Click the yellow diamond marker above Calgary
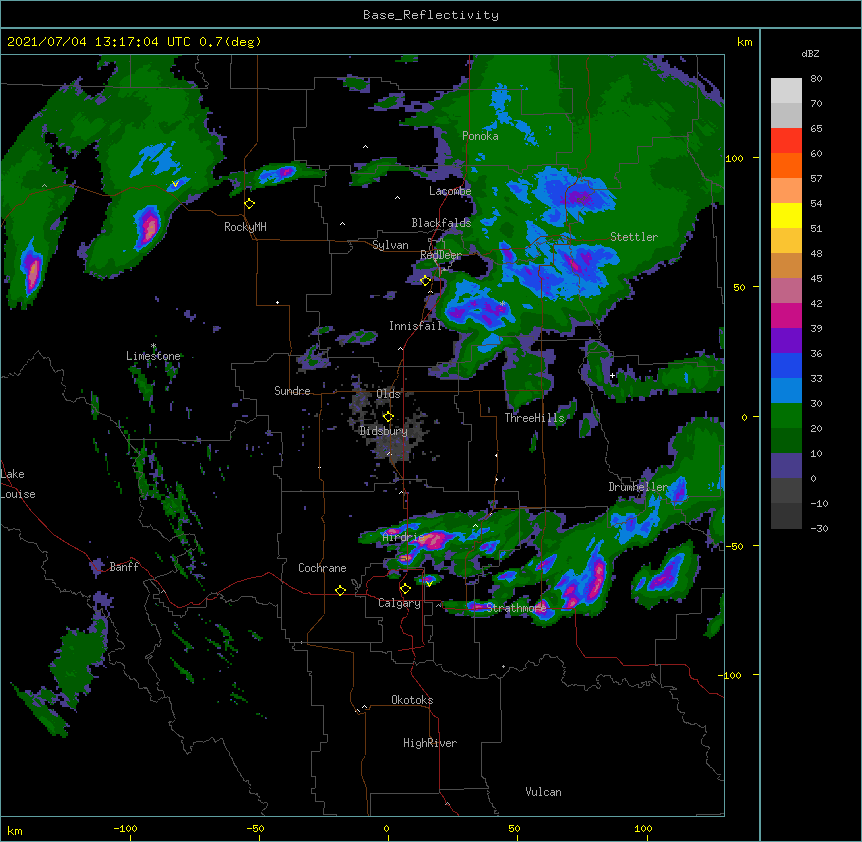 point(405,589)
